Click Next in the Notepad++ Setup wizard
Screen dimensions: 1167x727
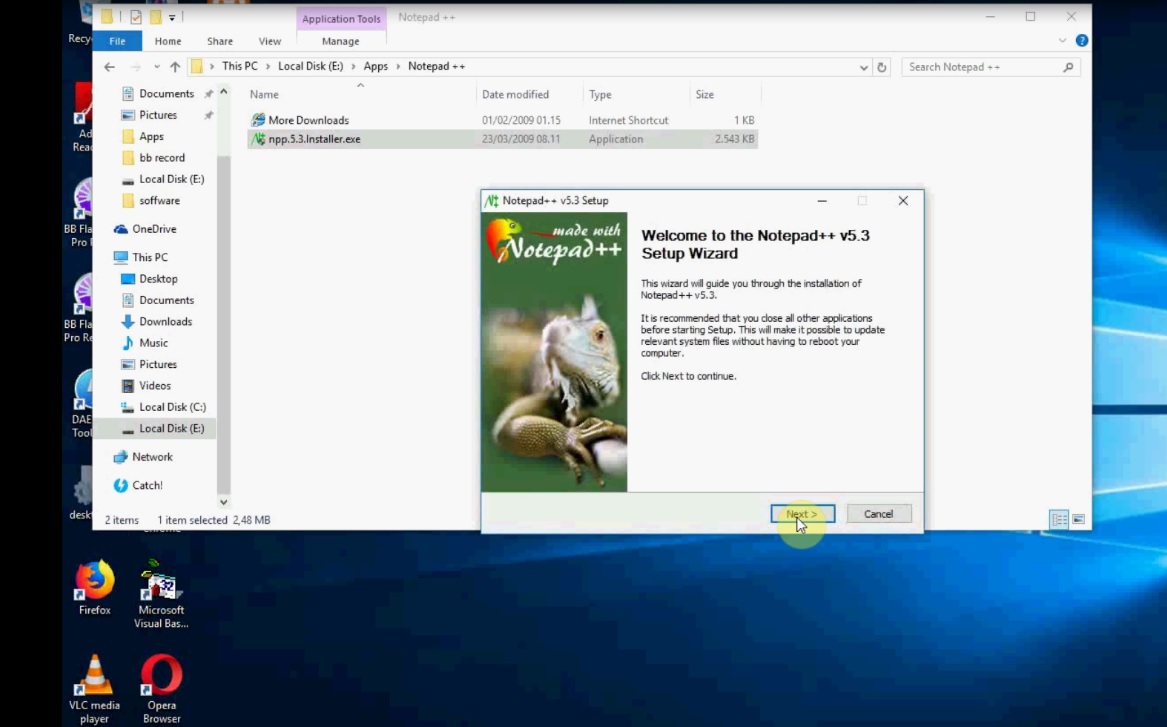point(801,513)
